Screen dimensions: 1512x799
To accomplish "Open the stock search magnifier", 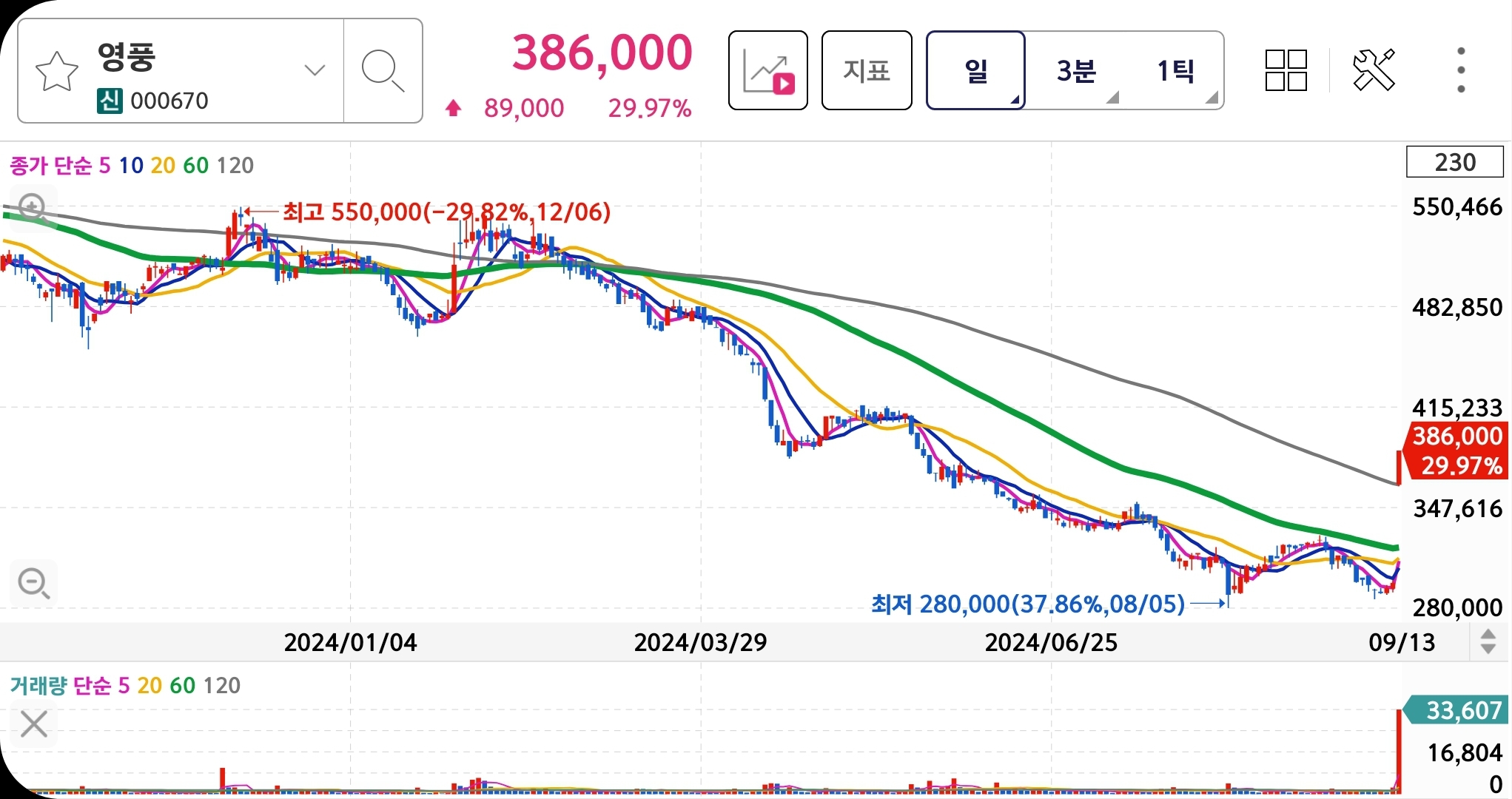I will [x=383, y=71].
